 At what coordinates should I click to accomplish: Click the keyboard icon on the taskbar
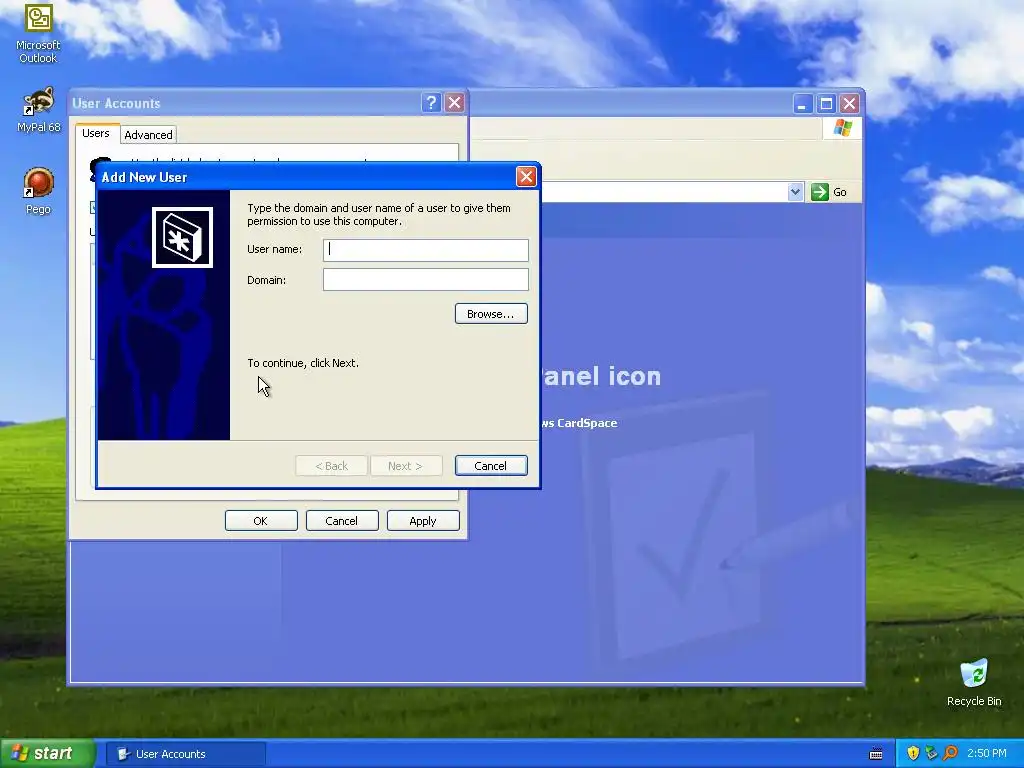tap(876, 754)
